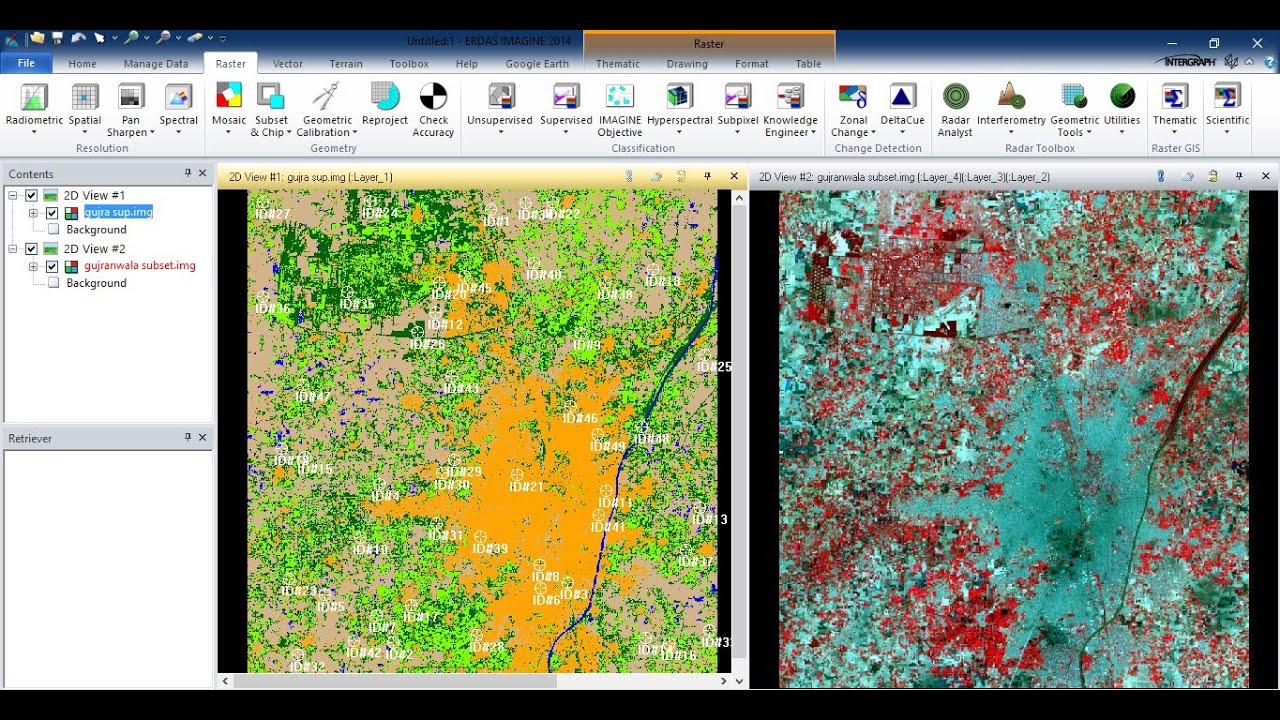The image size is (1280, 720).
Task: Click the Pan Sharpen icon
Action: coord(131,97)
